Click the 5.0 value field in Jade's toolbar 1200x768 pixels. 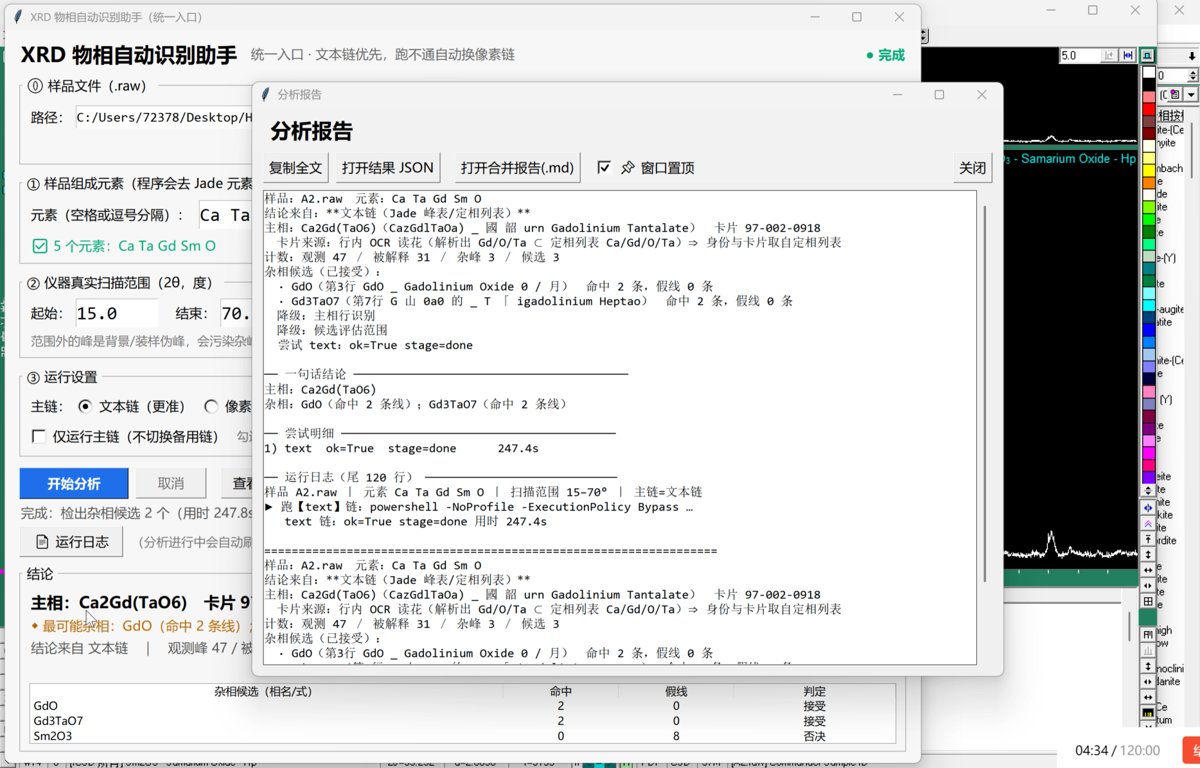tap(1079, 55)
